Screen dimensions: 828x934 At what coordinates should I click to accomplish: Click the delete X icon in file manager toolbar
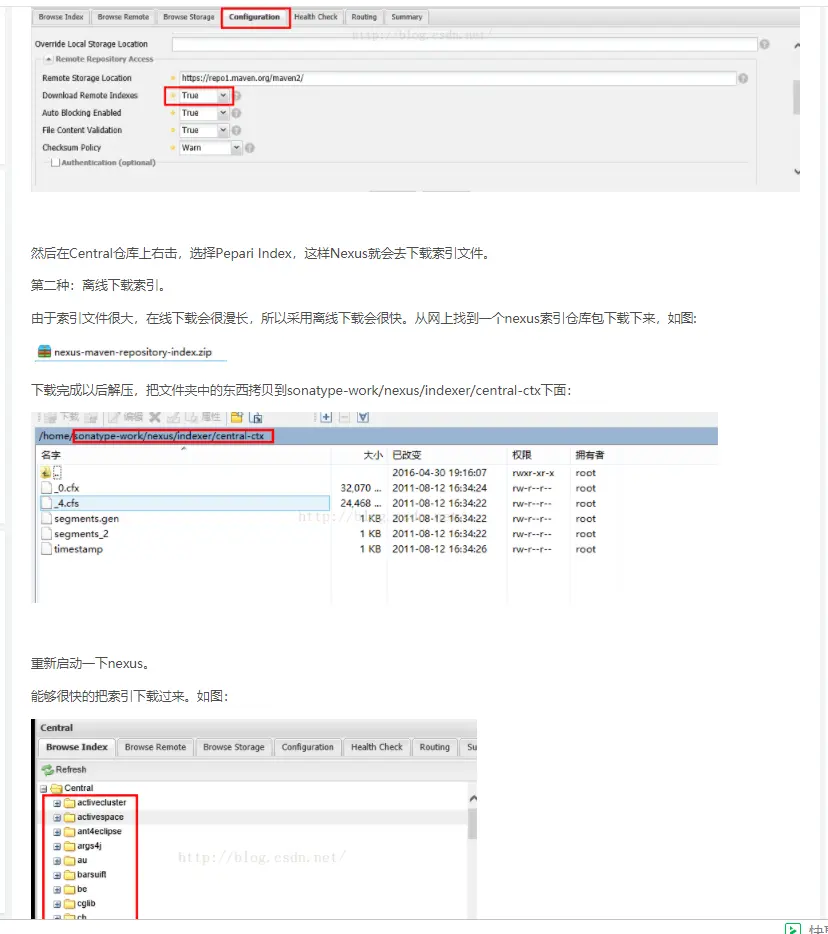pyautogui.click(x=155, y=417)
